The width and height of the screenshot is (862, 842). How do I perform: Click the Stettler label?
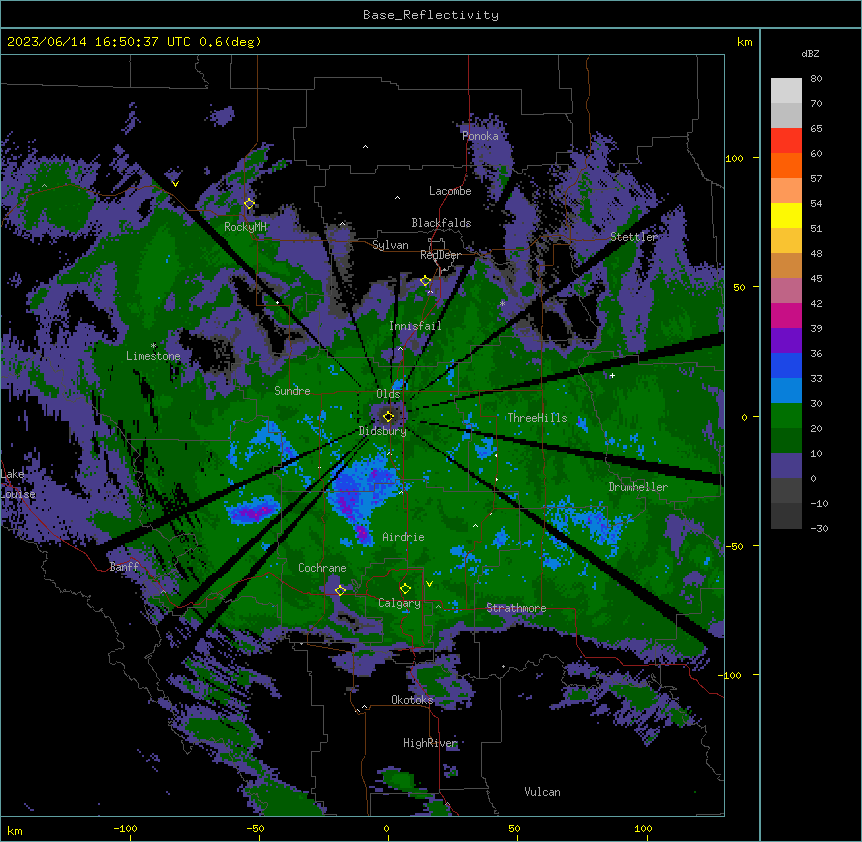634,237
